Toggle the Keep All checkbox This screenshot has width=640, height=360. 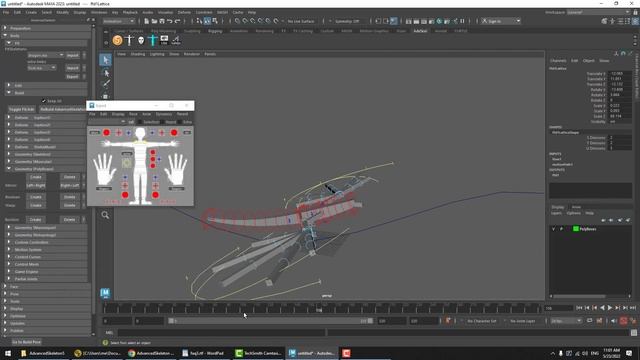(44, 101)
